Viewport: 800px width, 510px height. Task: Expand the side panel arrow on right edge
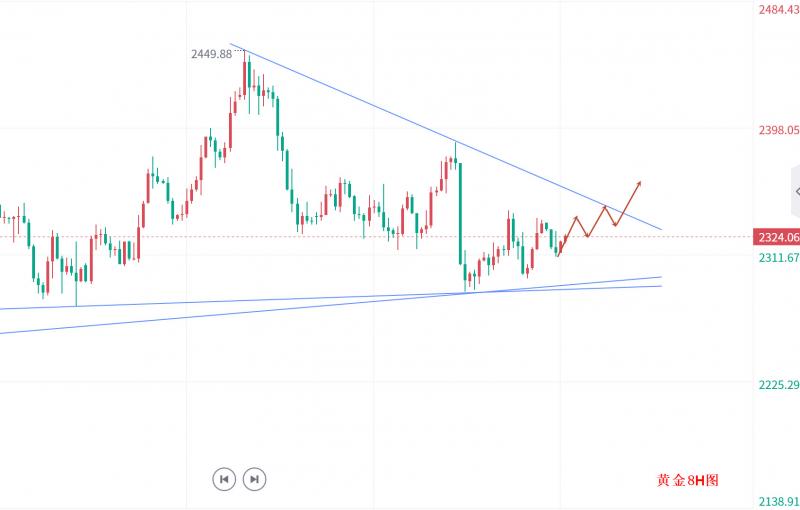coord(795,191)
